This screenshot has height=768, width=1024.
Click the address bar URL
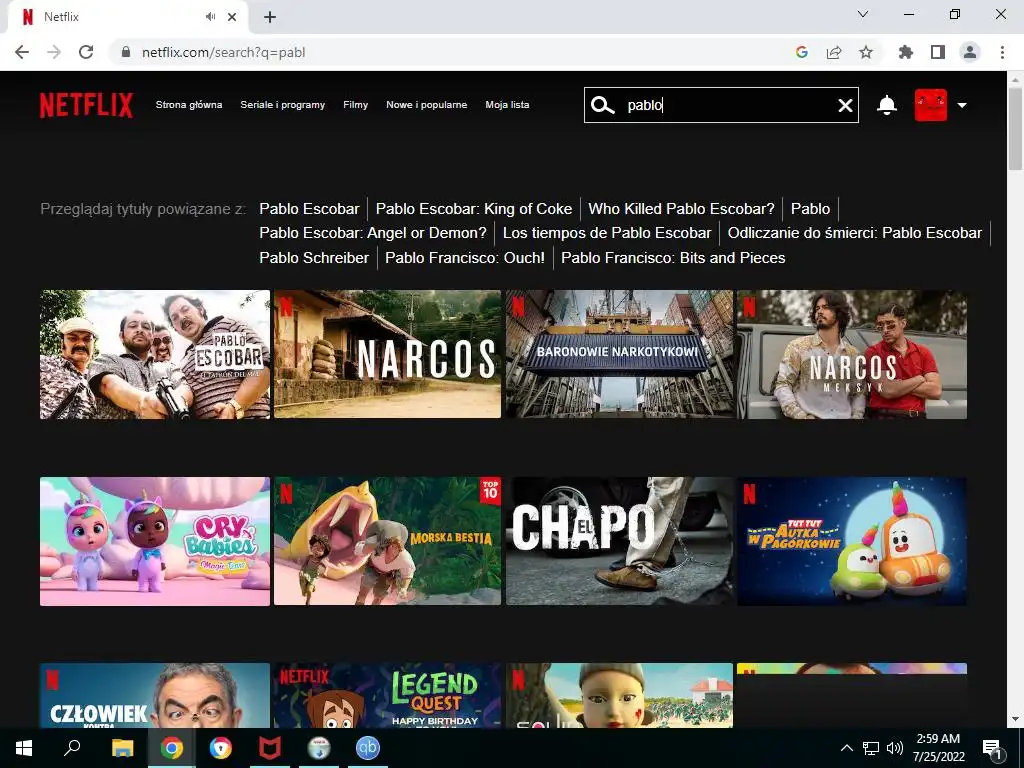(223, 52)
